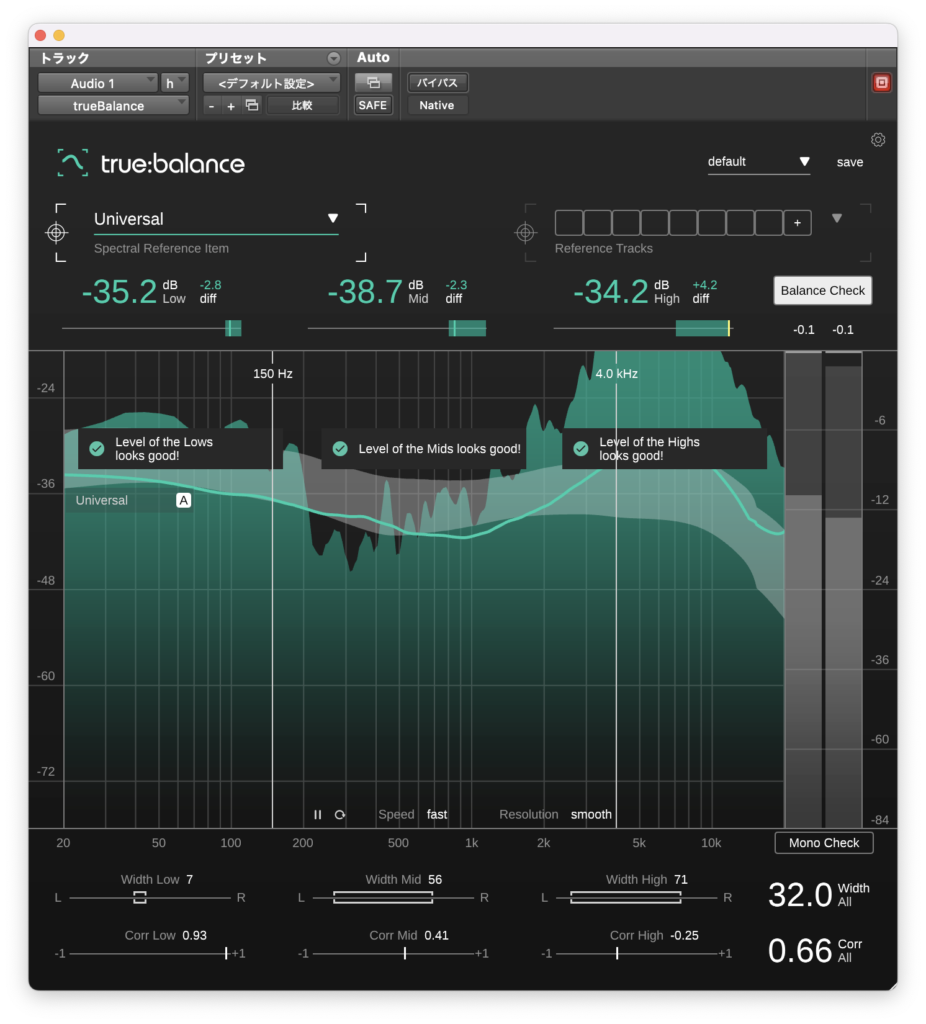926x1024 pixels.
Task: Click the red window close button
Action: click(40, 35)
